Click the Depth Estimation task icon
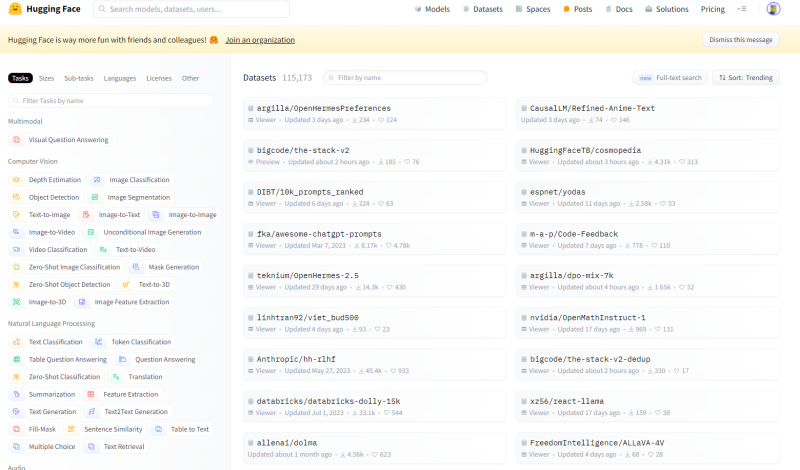The width and height of the screenshot is (800, 470). pos(17,180)
